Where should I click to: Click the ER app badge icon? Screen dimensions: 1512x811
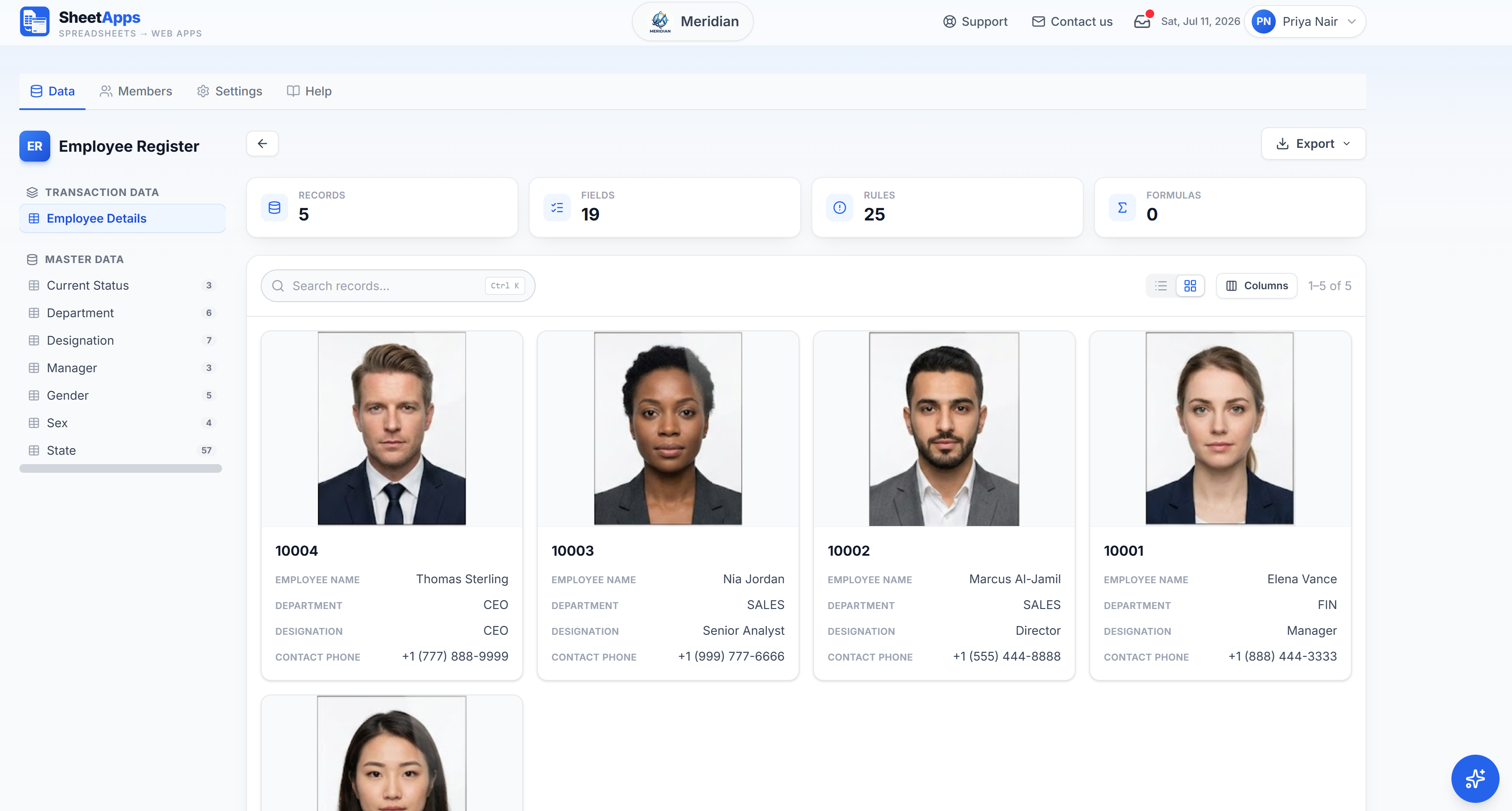coord(35,146)
